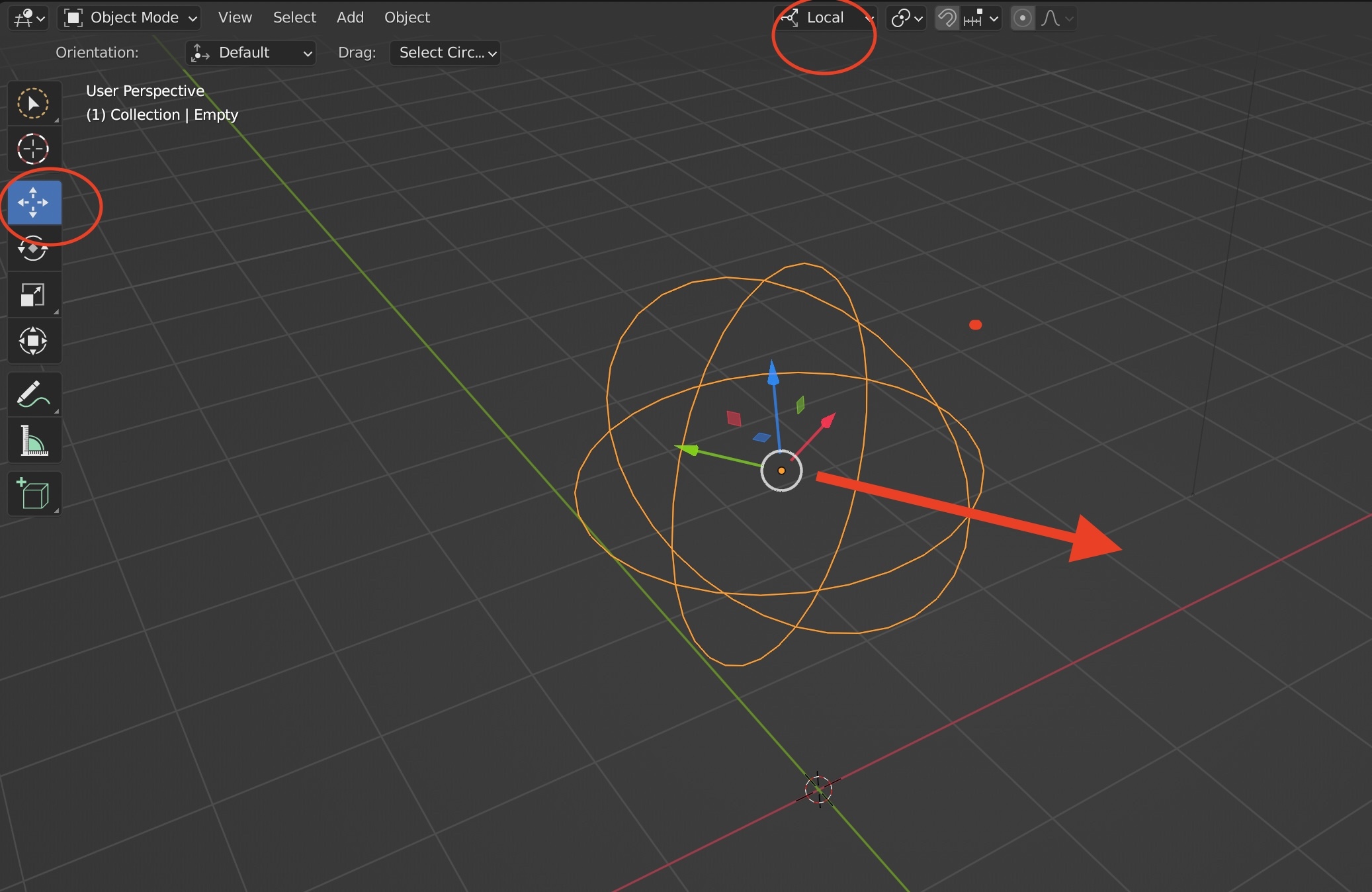Open the Select menu
This screenshot has height=892, width=1372.
click(294, 18)
